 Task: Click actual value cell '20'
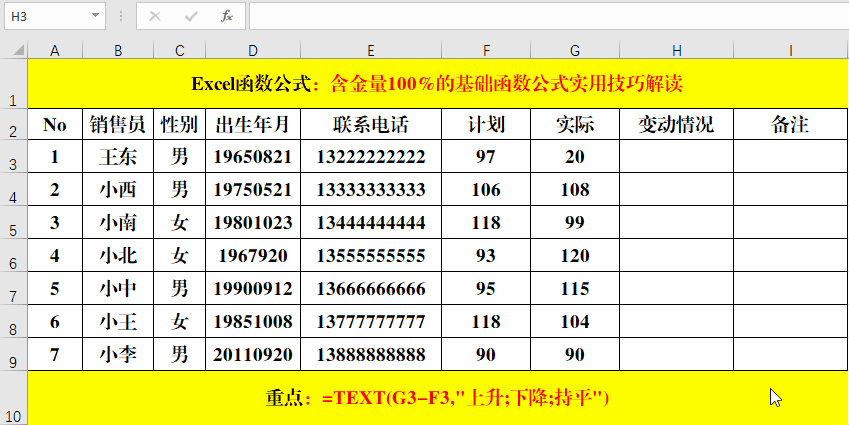(x=575, y=156)
